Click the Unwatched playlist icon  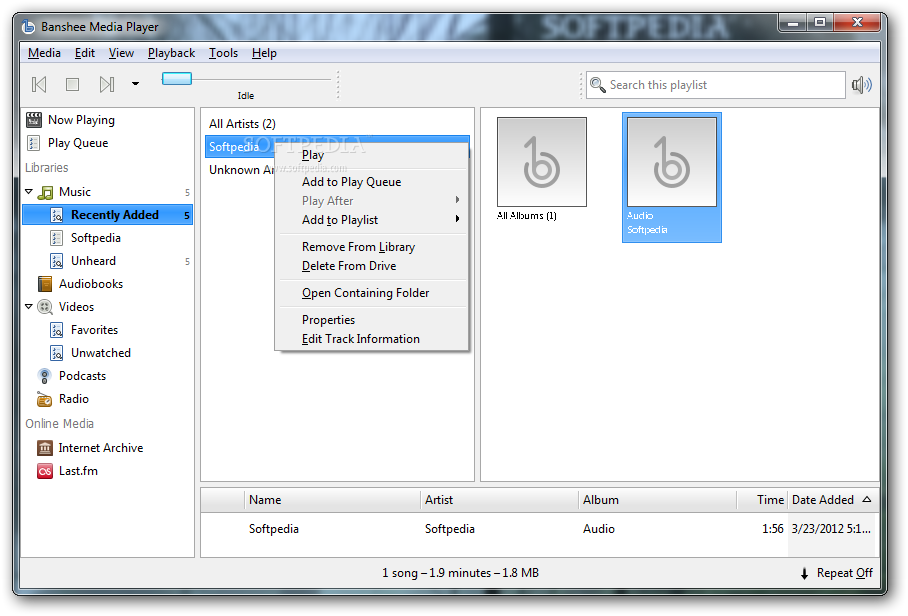[x=56, y=353]
